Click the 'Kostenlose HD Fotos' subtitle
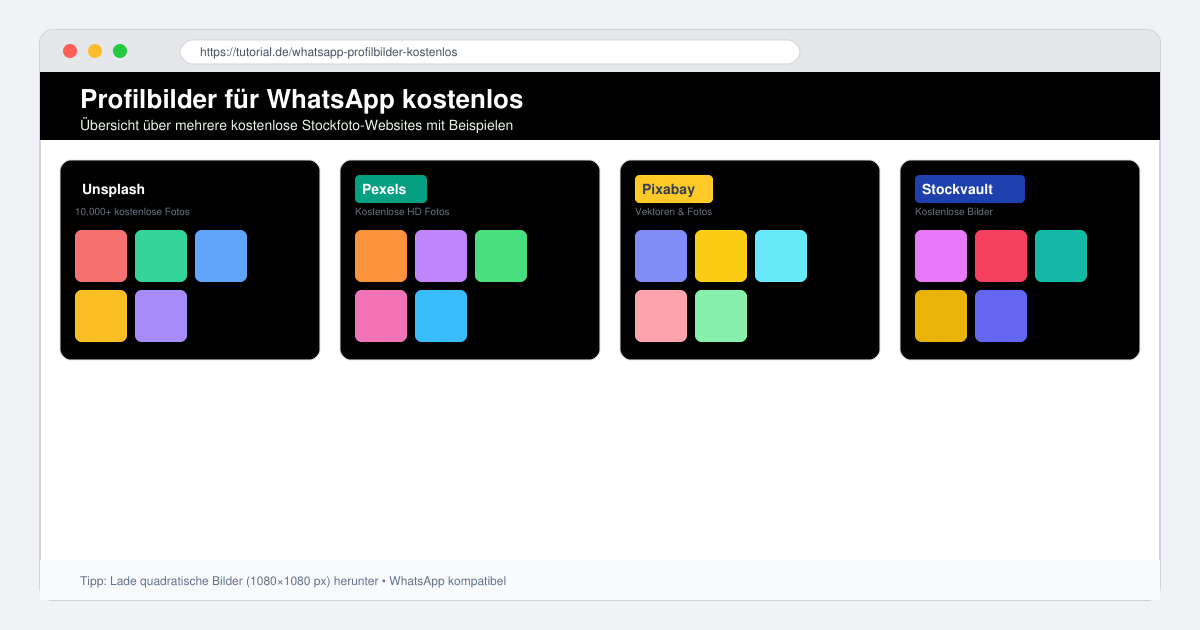Viewport: 1200px width, 630px height. (x=402, y=212)
